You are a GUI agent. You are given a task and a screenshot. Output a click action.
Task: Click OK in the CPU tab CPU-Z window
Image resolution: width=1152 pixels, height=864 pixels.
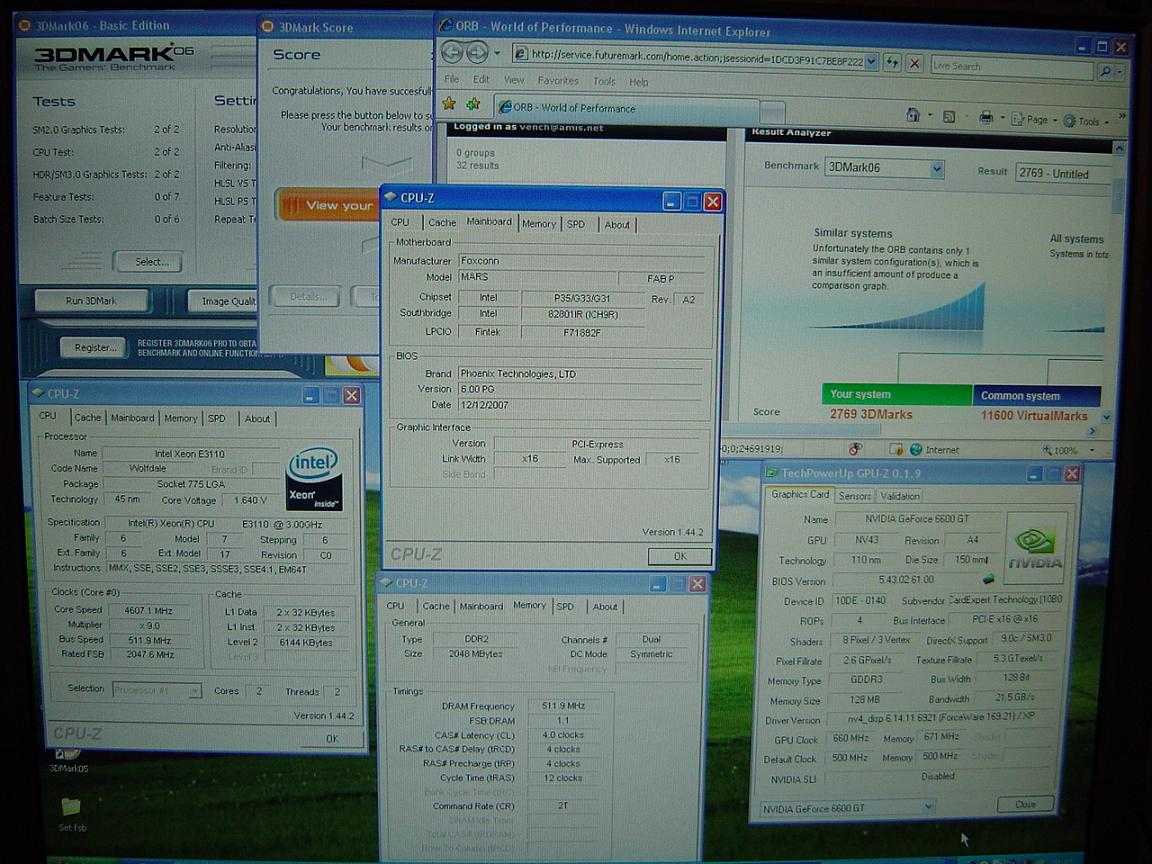pos(331,738)
